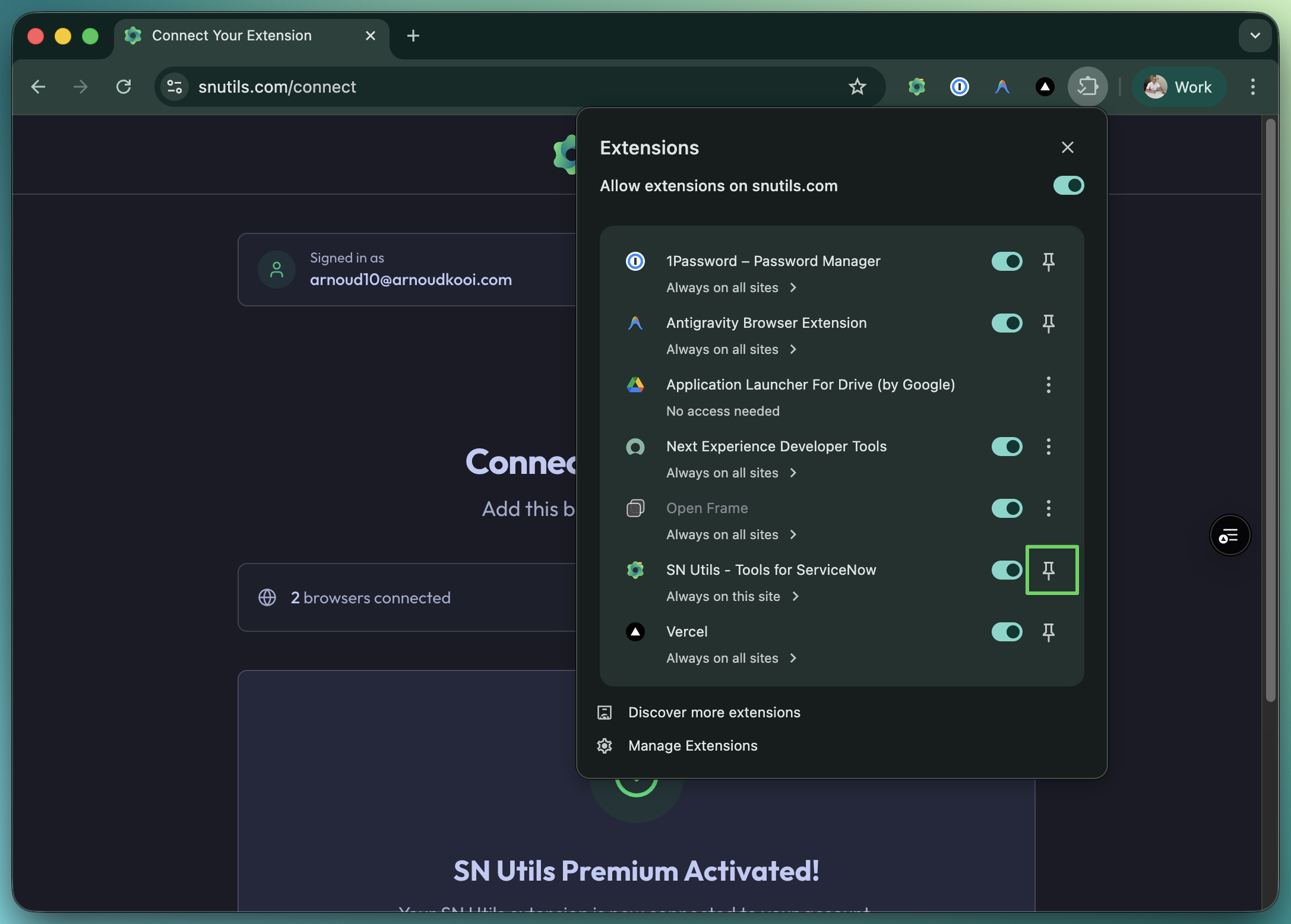Switch to the Connect Your Extension tab
Viewport: 1291px width, 924px height.
coord(232,36)
